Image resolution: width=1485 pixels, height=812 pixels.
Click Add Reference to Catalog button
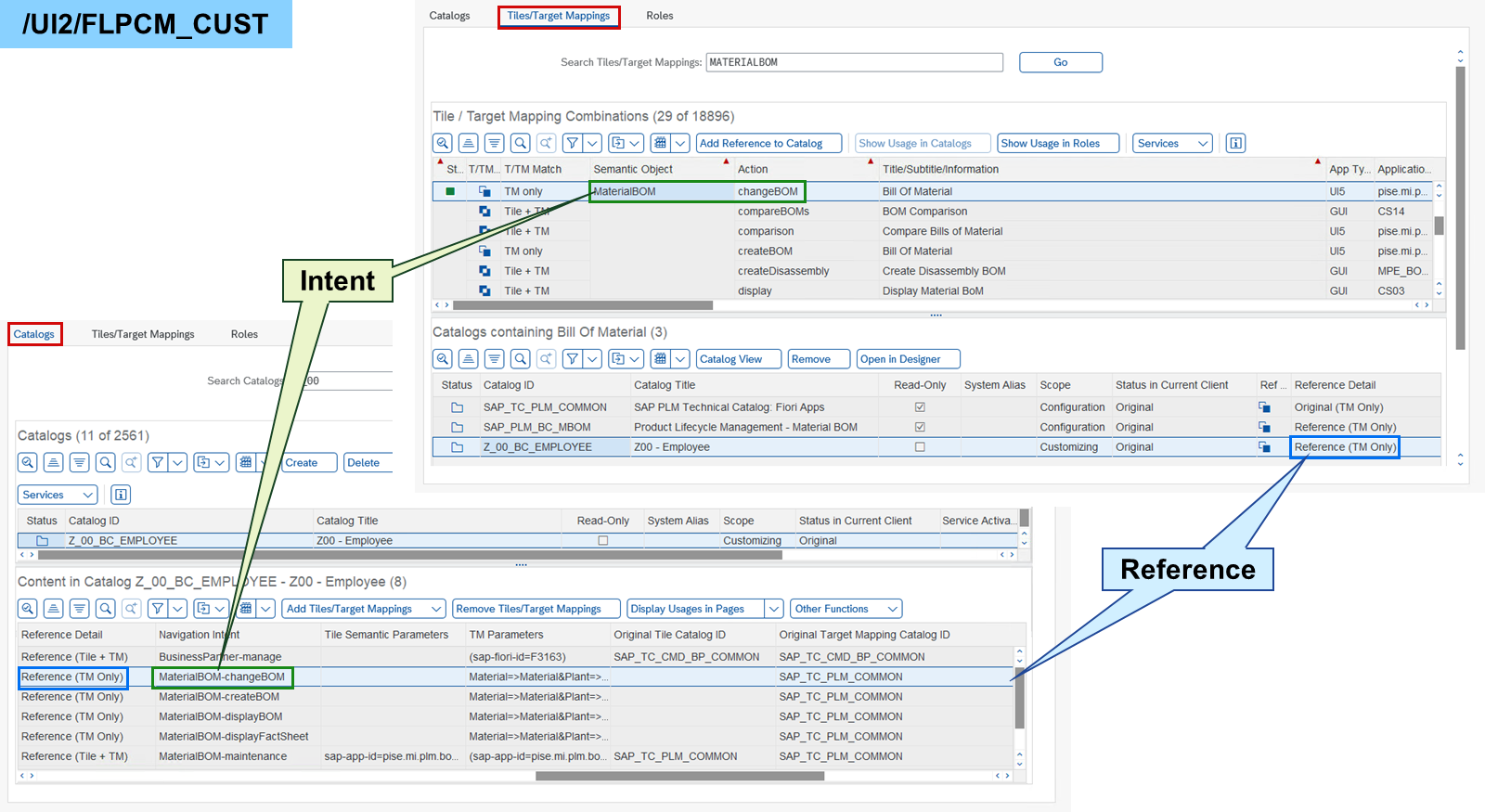click(768, 143)
